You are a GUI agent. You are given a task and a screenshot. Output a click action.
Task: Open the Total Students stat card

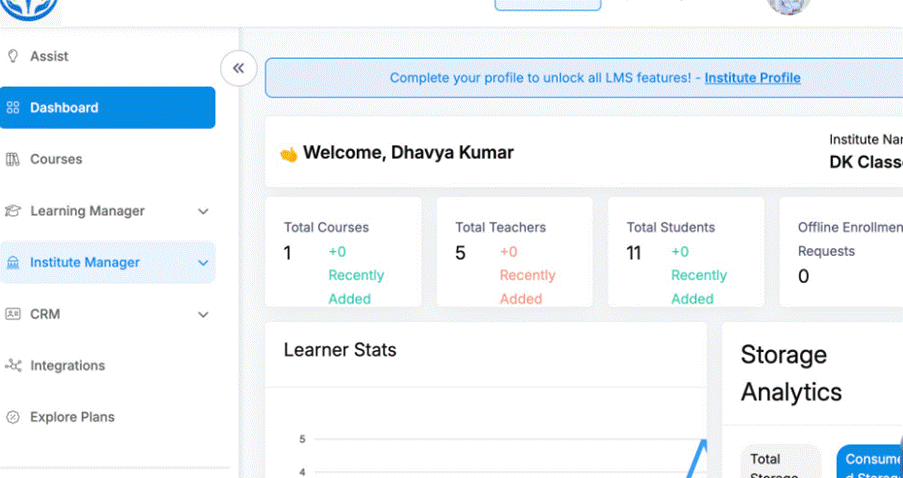686,252
